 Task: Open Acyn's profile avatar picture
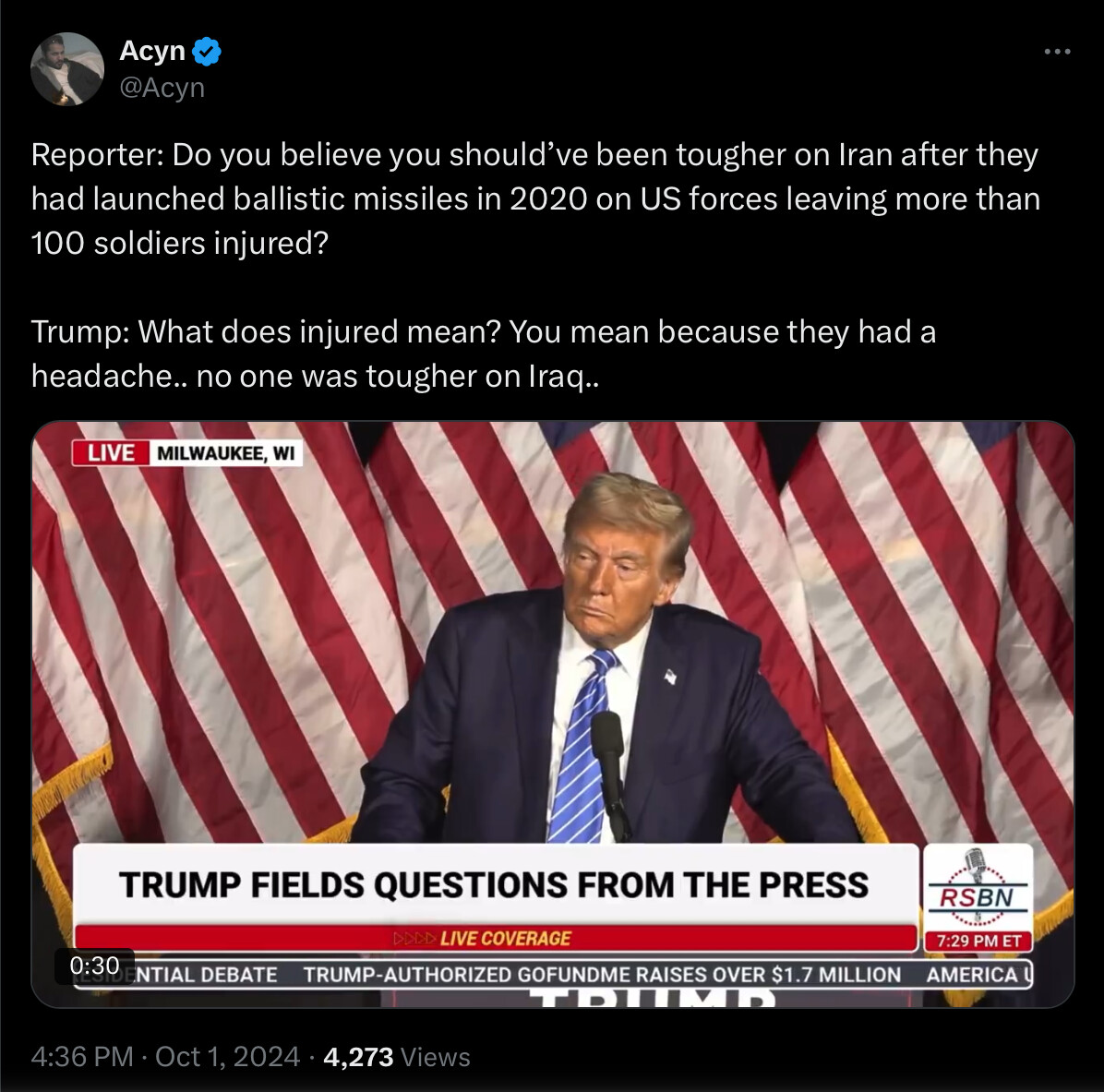pos(66,69)
